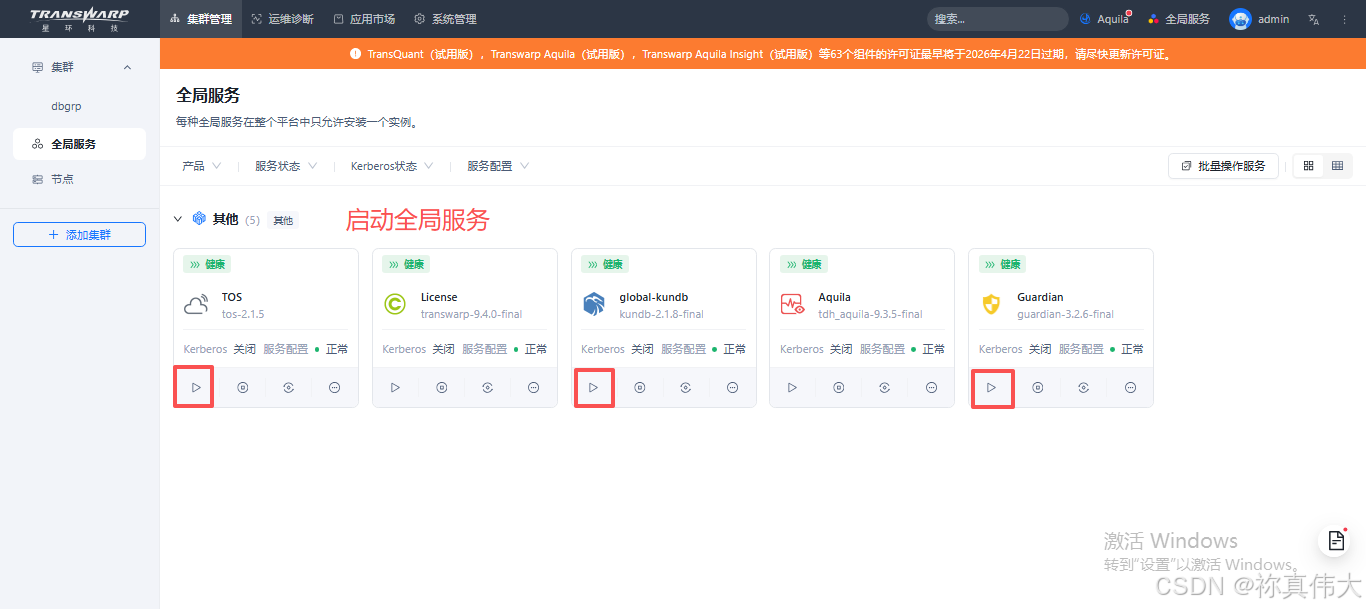Image resolution: width=1366 pixels, height=609 pixels.
Task: Restart the Aquila service
Action: tap(885, 387)
